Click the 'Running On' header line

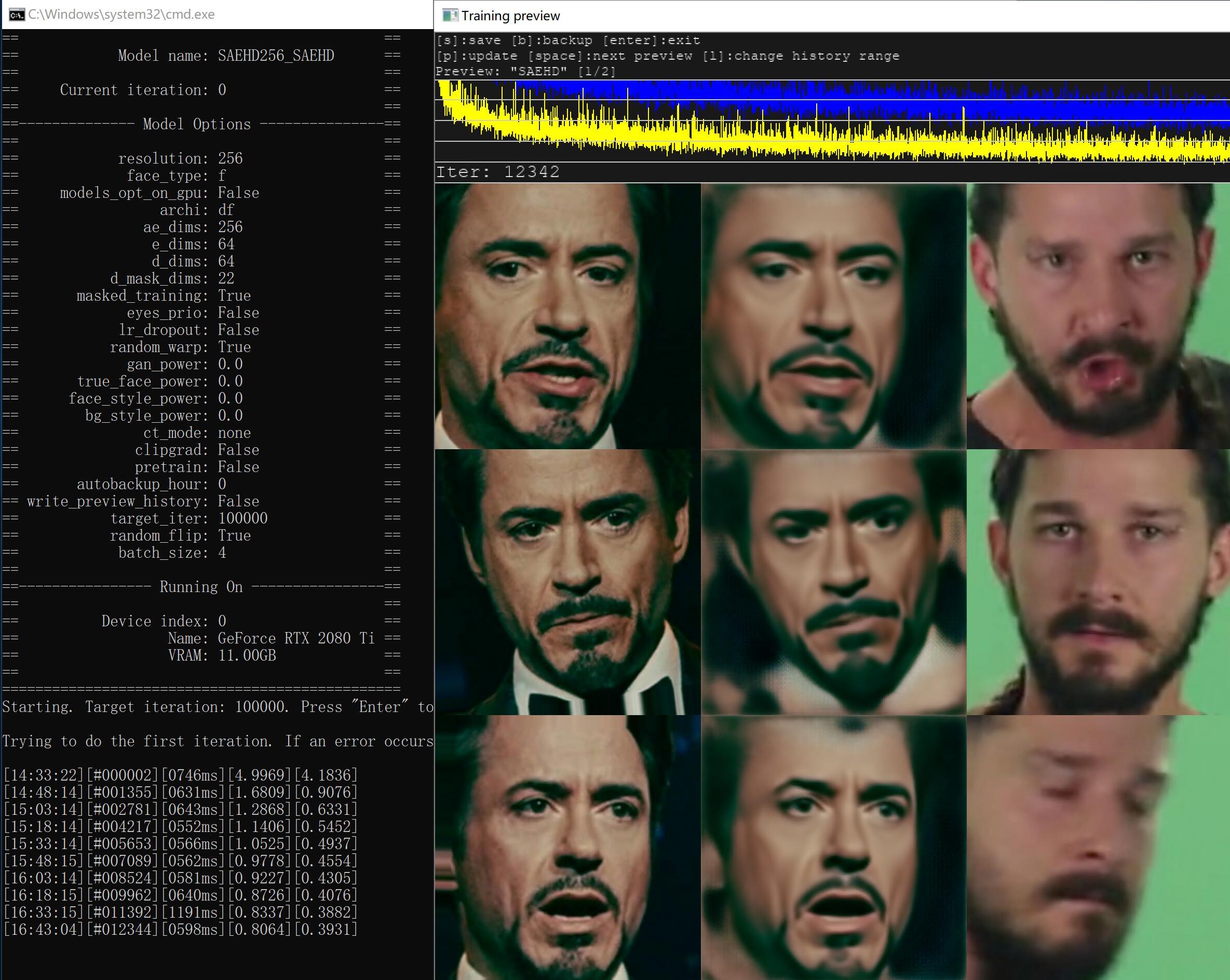(201, 587)
